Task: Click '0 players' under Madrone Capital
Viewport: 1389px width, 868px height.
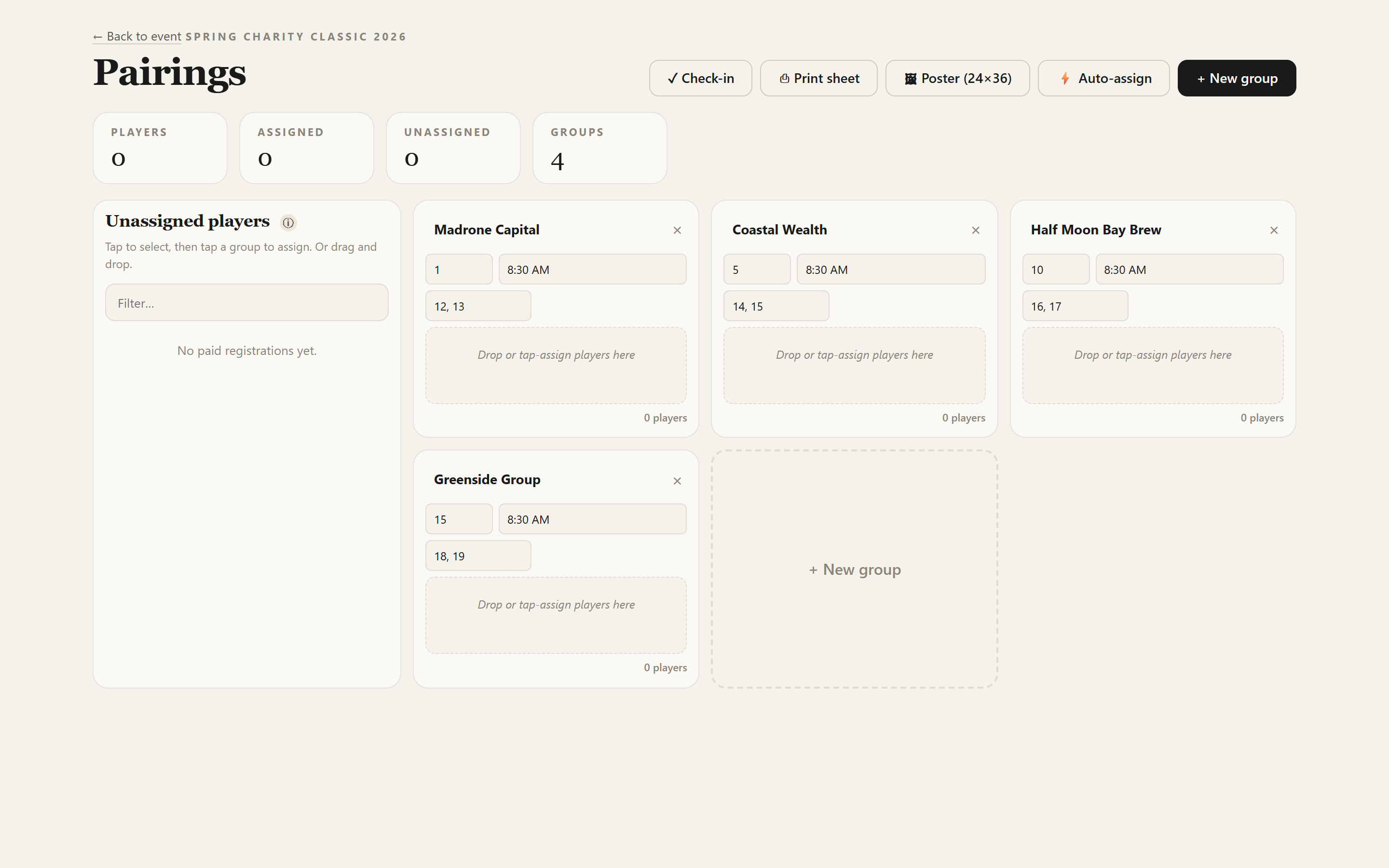Action: [x=665, y=418]
